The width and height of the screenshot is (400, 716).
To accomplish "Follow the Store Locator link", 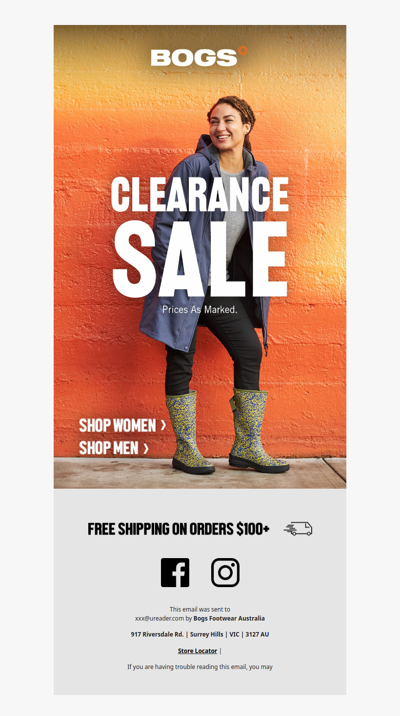I will (197, 651).
